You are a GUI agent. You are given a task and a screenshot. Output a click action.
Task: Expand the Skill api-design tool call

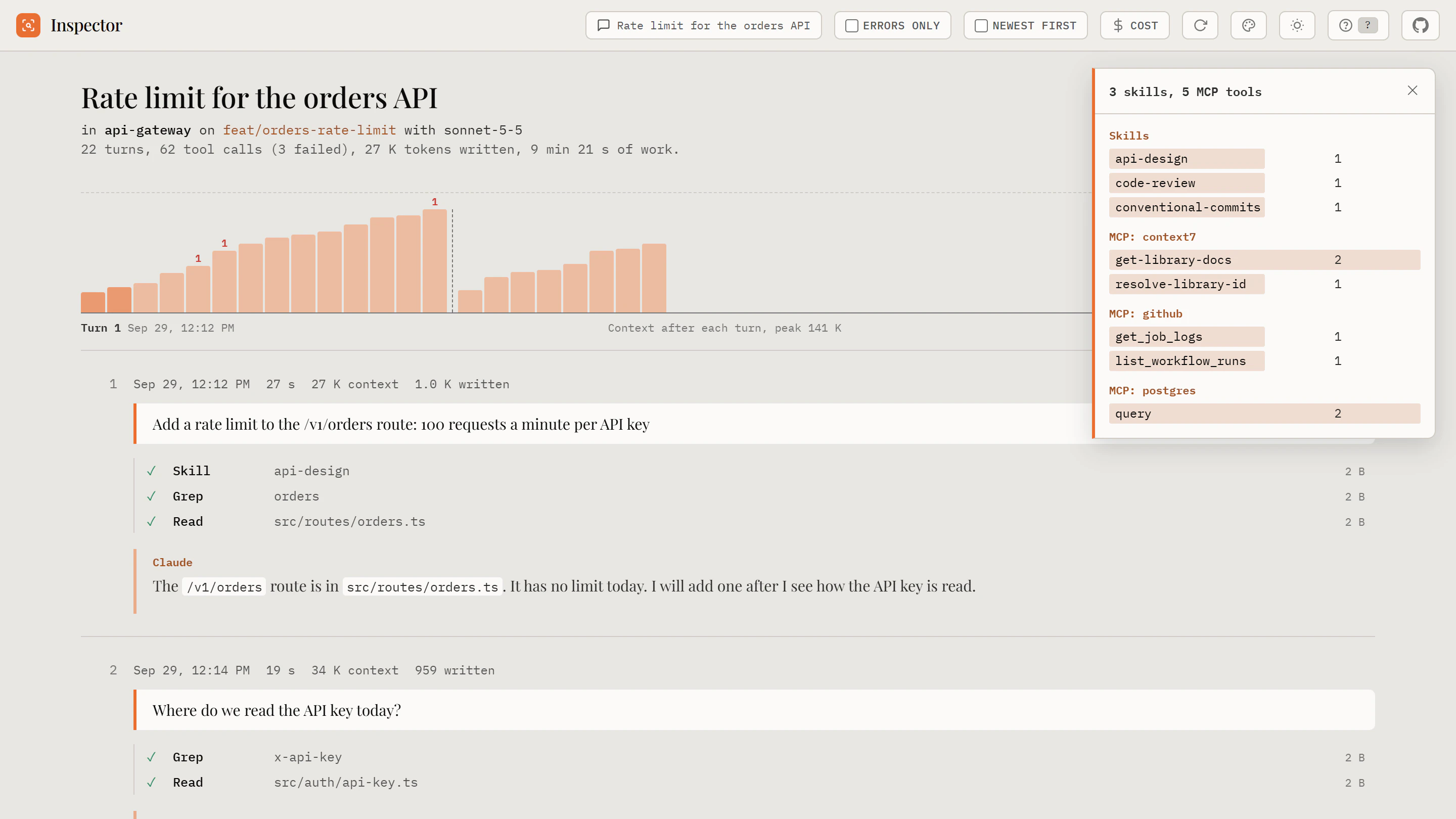[x=755, y=471]
